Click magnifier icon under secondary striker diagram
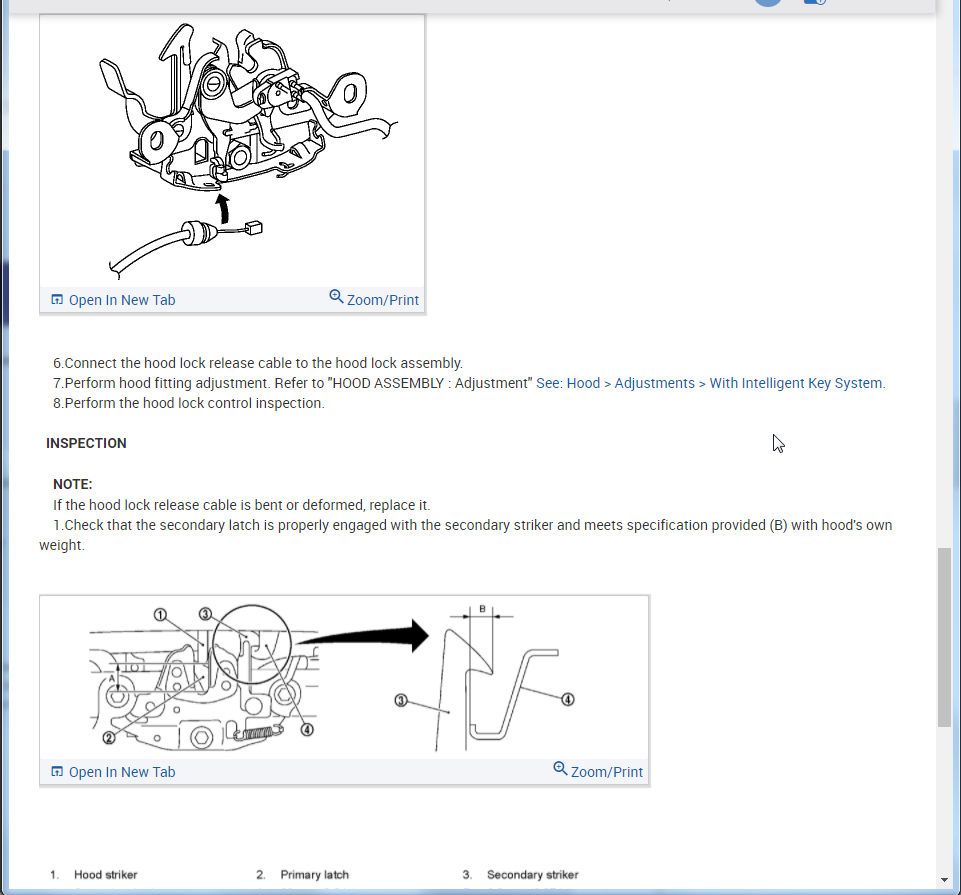The image size is (961, 895). [560, 769]
